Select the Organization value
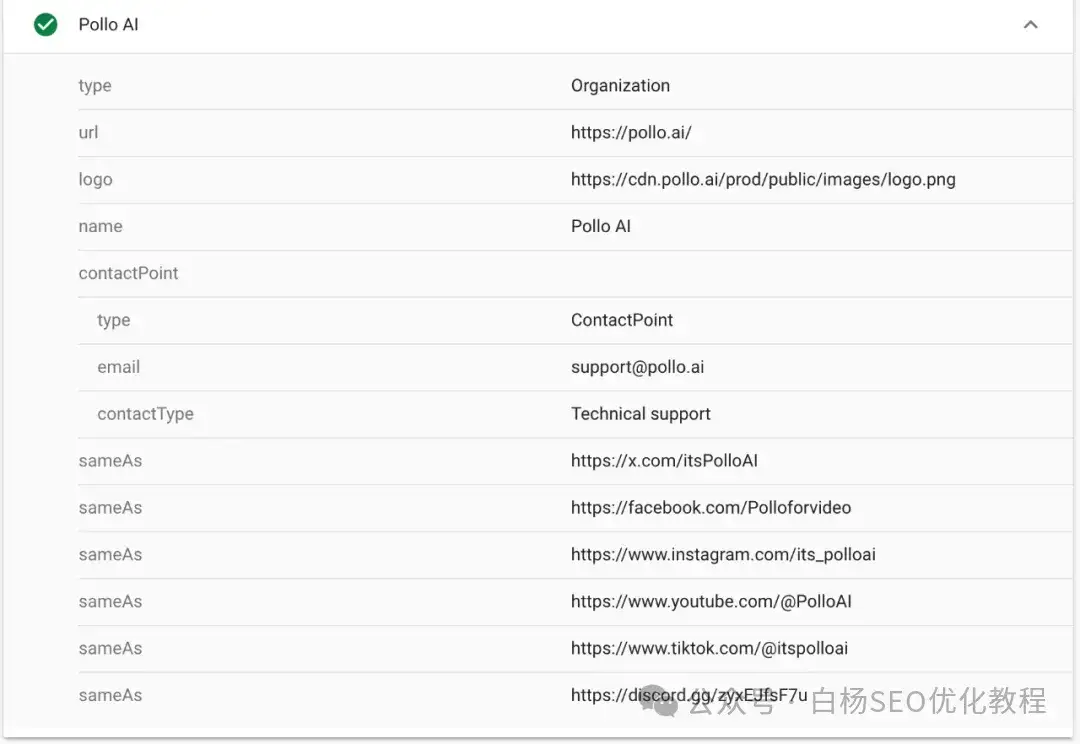 [x=620, y=85]
